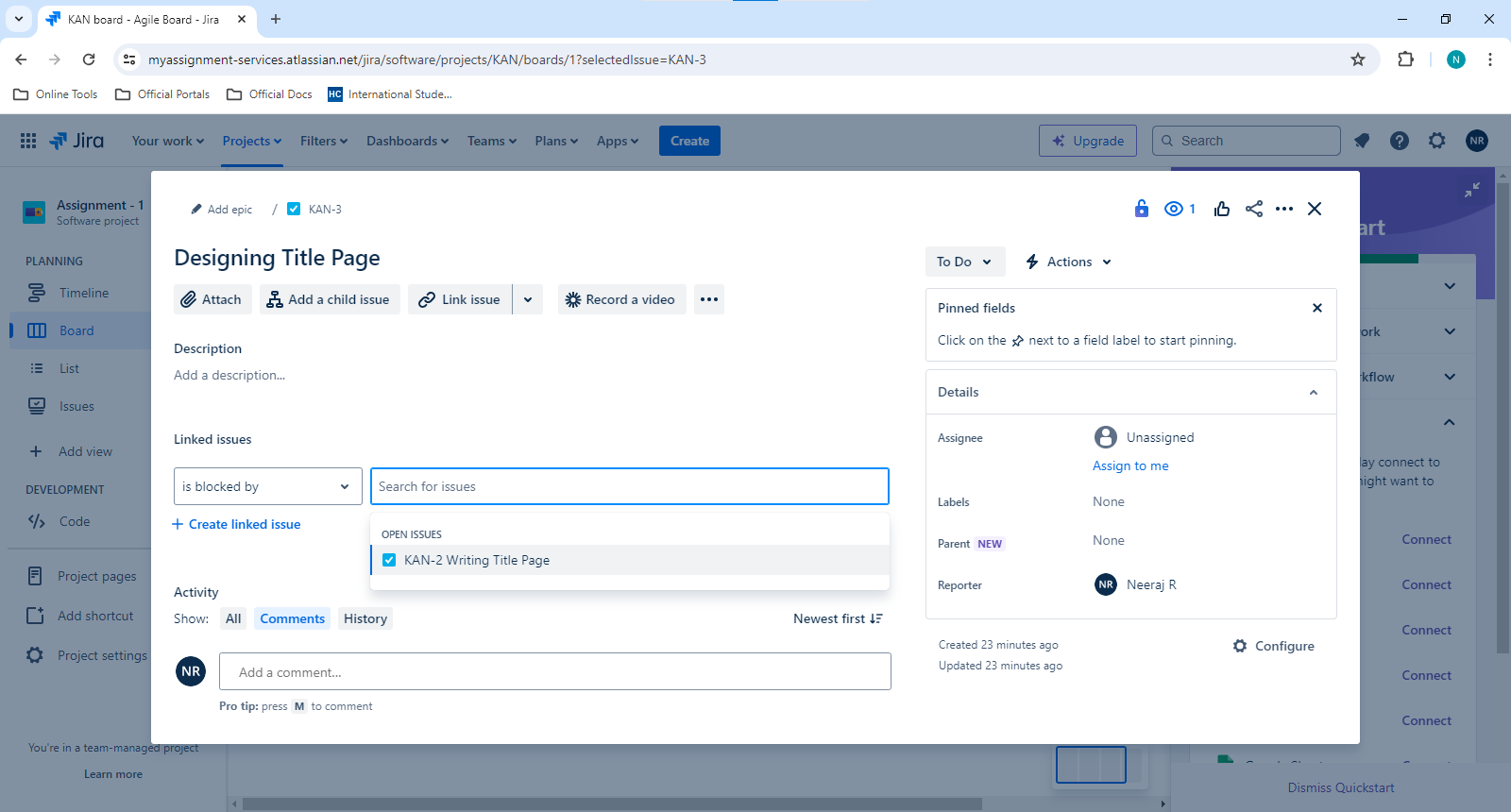The height and width of the screenshot is (812, 1511).
Task: Click the notifications bell icon
Action: pyautogui.click(x=1362, y=141)
